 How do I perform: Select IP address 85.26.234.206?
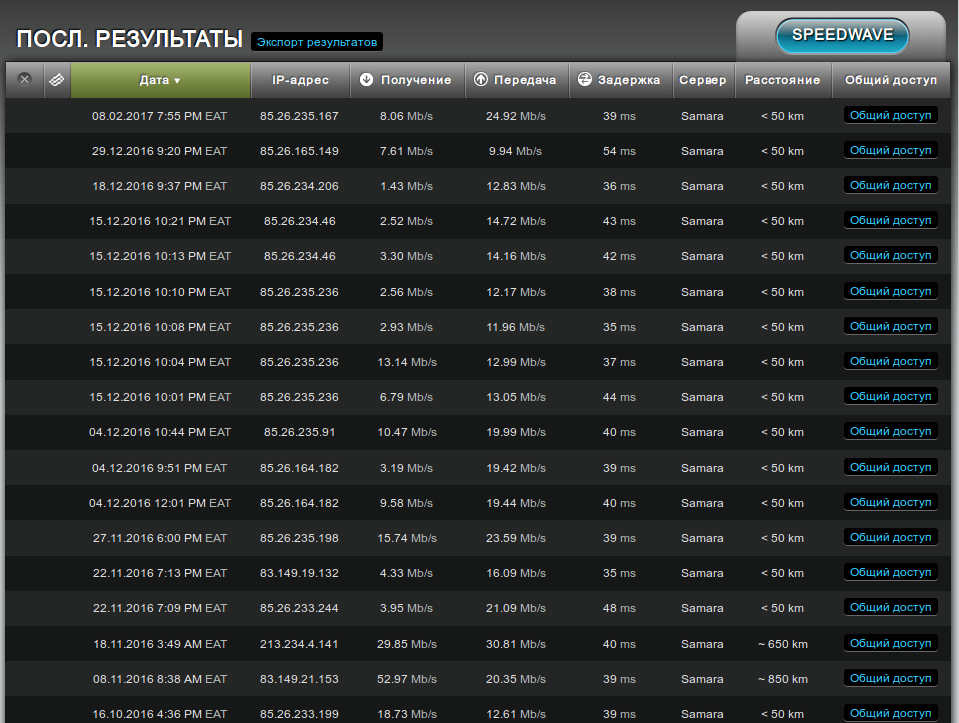[x=299, y=186]
